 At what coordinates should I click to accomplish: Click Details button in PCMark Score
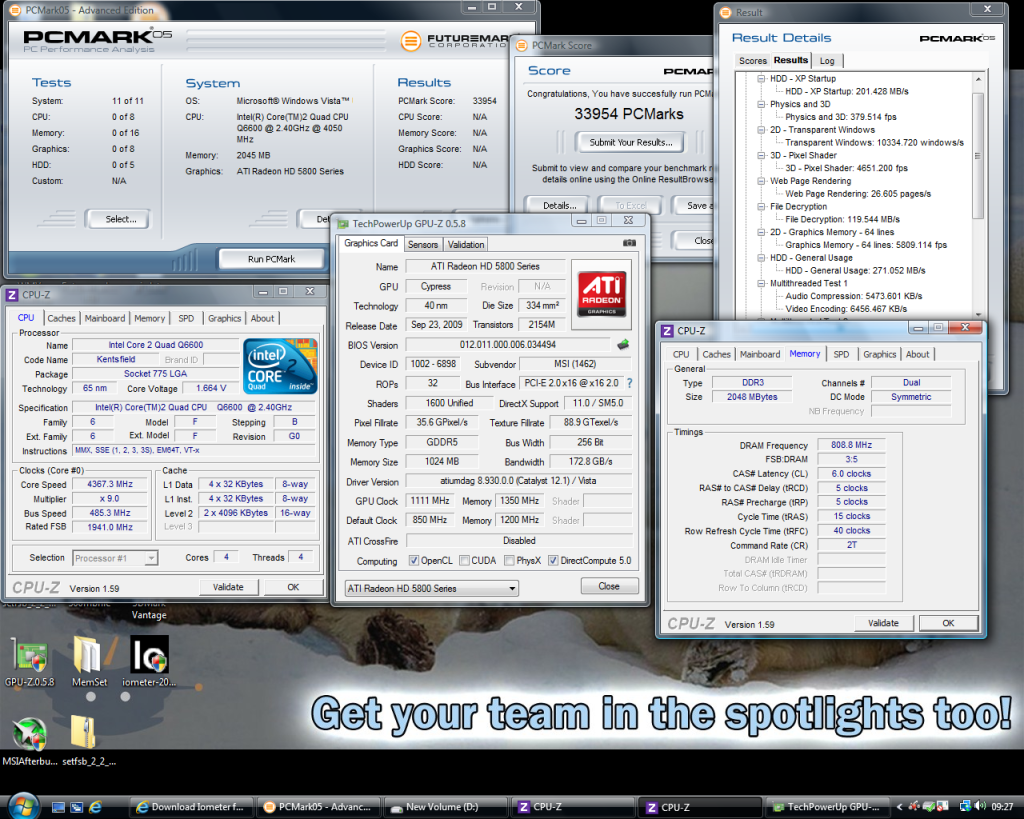pos(560,205)
